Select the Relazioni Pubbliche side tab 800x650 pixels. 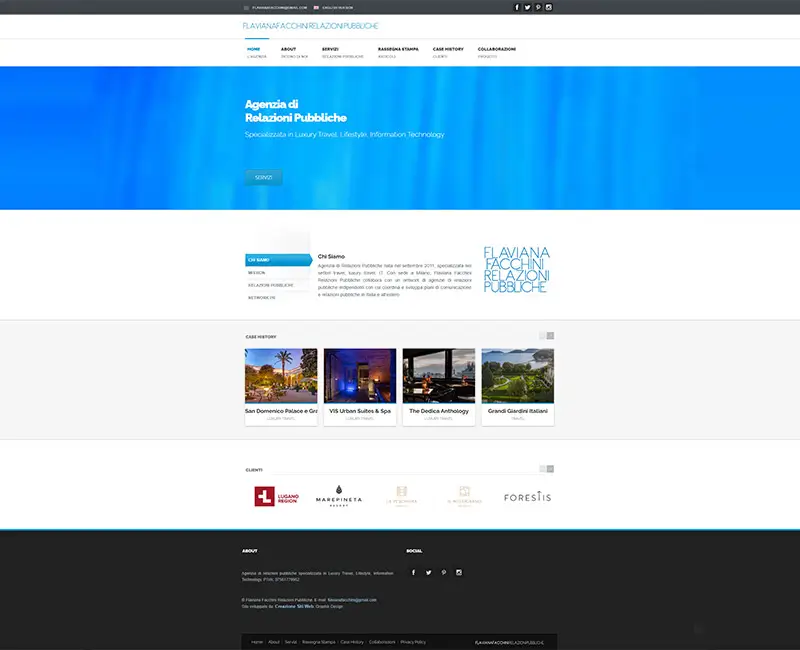tap(278, 285)
